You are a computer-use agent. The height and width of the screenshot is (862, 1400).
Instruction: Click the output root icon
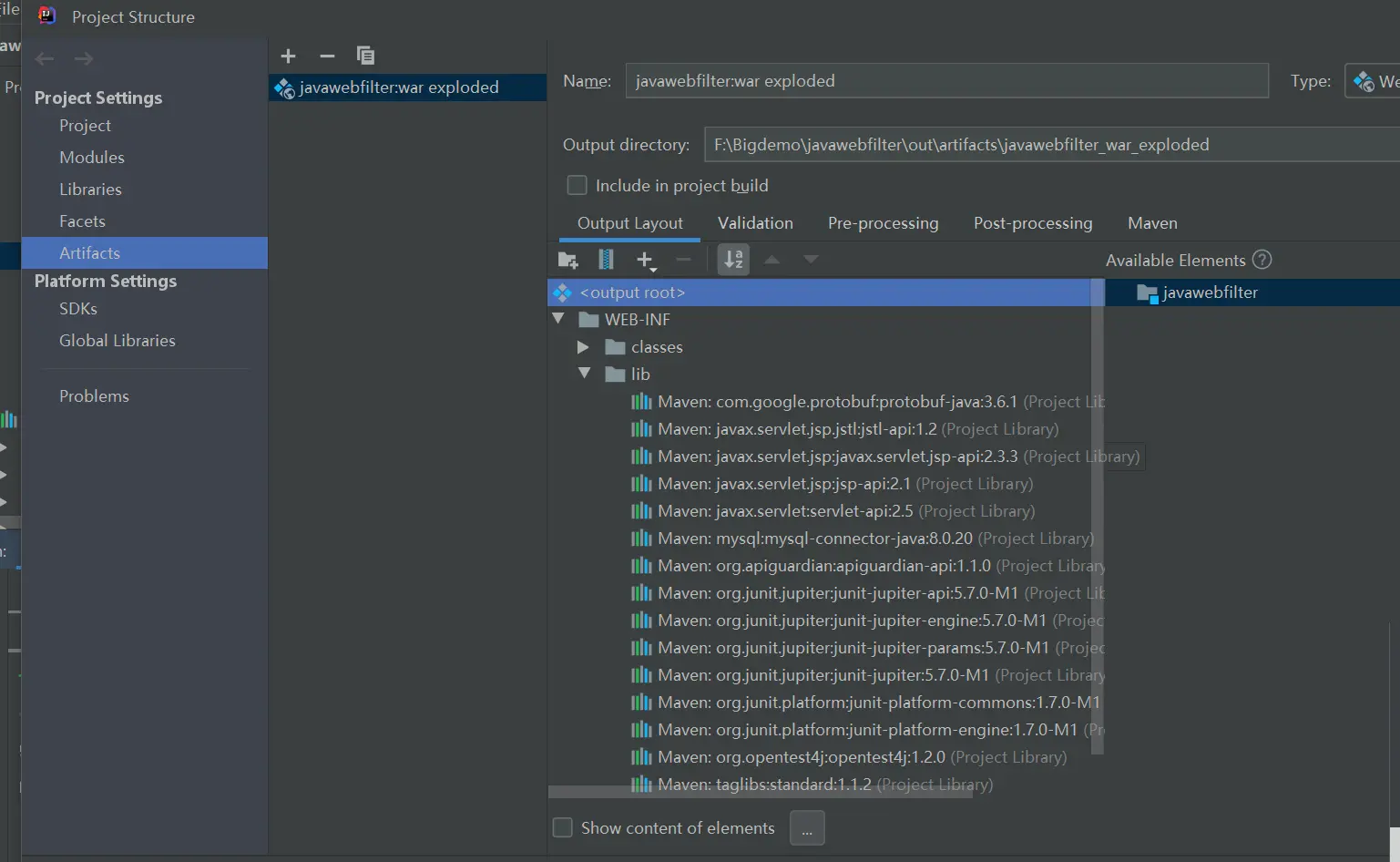pos(562,292)
